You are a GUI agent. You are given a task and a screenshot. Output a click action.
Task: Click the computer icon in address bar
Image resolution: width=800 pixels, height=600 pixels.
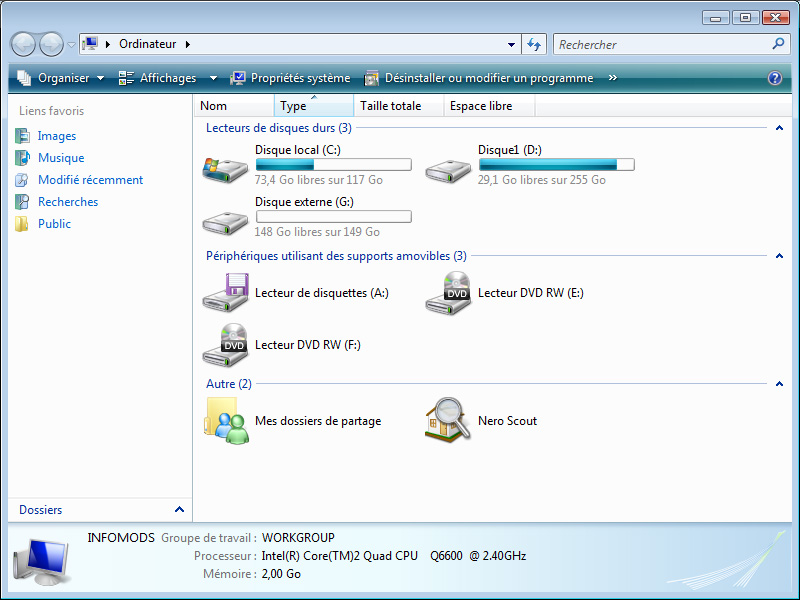tap(90, 44)
